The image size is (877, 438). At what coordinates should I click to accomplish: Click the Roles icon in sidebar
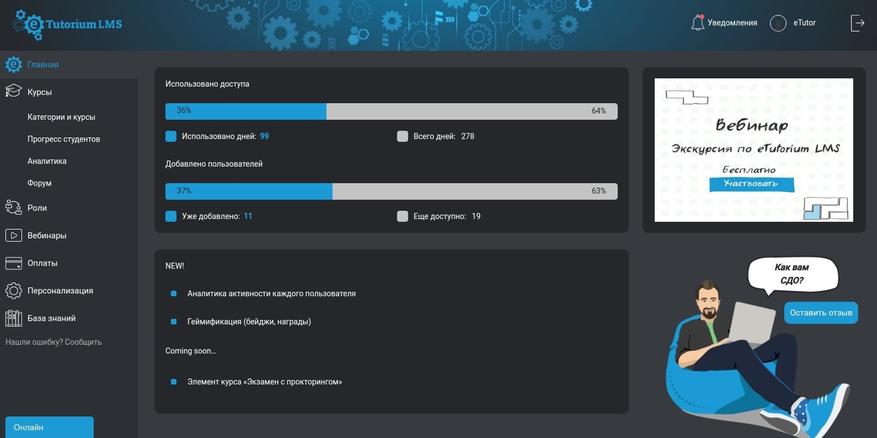click(x=13, y=208)
